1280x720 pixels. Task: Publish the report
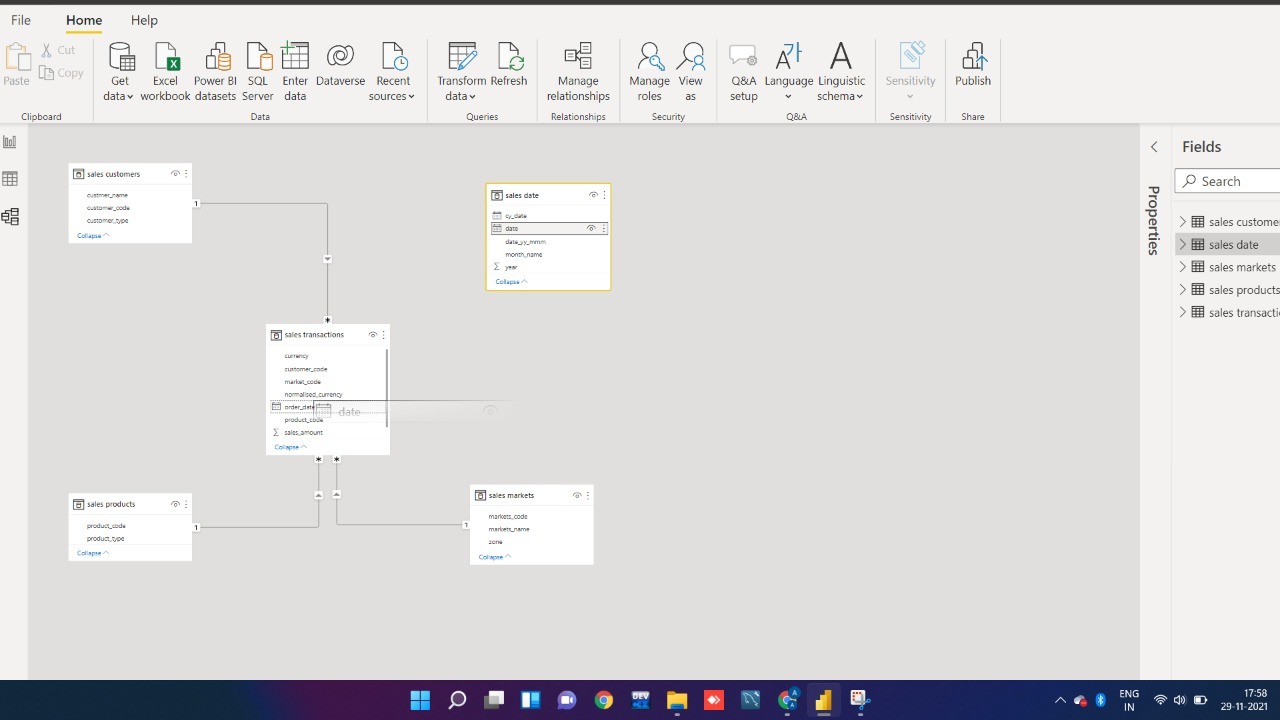[973, 65]
